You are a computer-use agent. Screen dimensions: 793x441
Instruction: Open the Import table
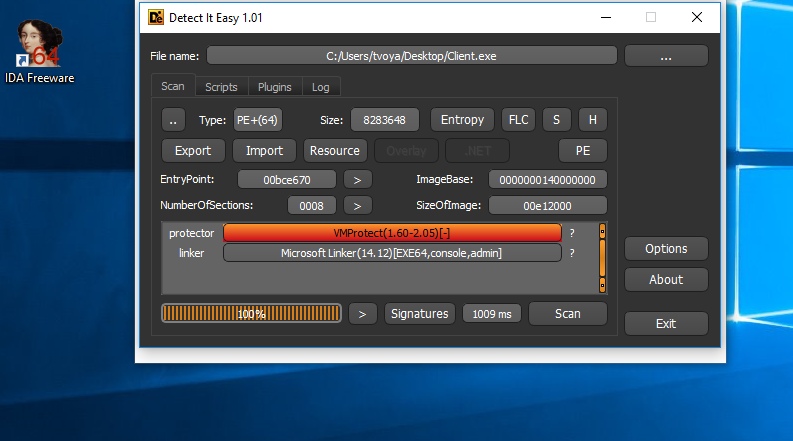tap(264, 151)
